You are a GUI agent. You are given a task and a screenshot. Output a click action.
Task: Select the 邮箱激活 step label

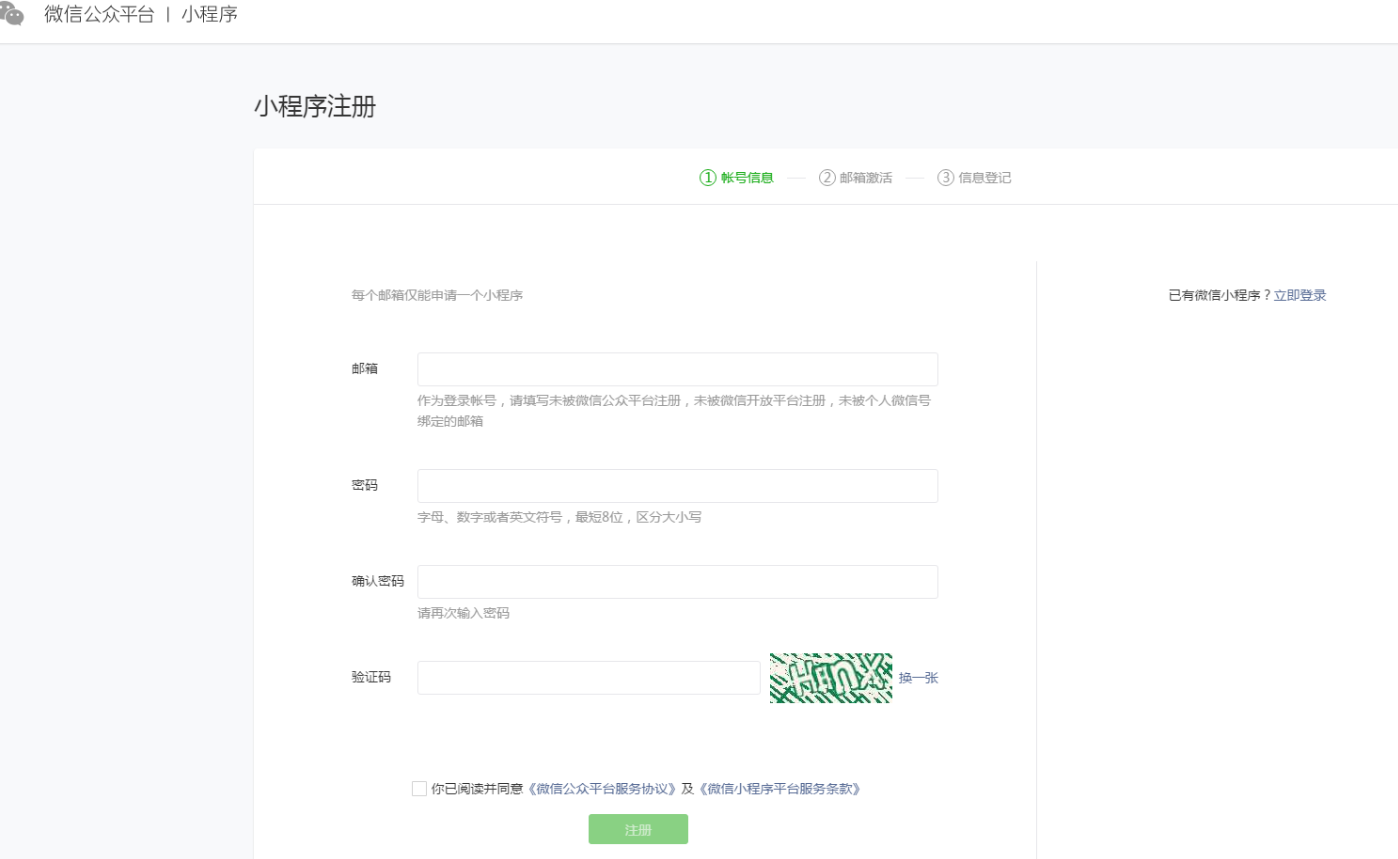[x=866, y=178]
